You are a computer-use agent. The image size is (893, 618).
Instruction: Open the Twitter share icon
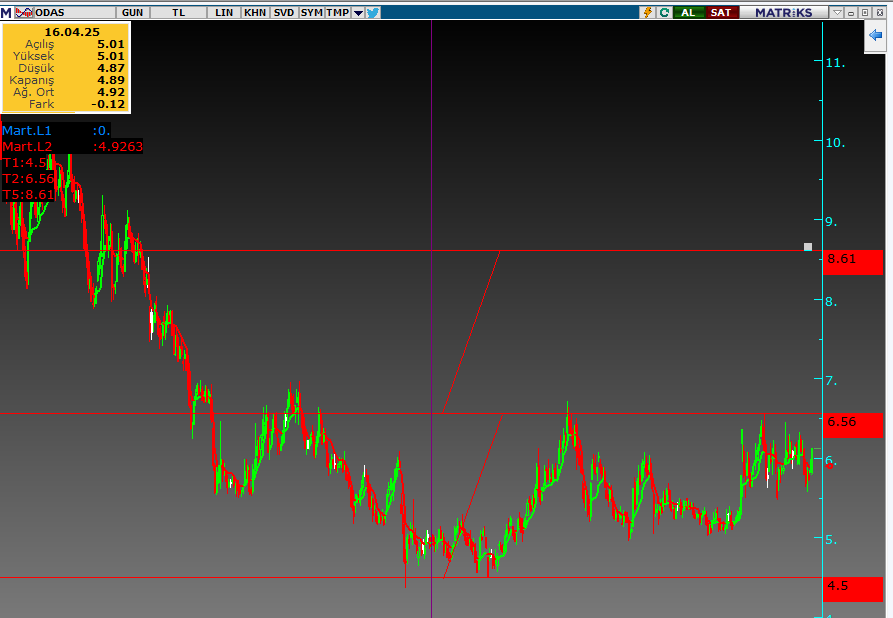pos(370,13)
